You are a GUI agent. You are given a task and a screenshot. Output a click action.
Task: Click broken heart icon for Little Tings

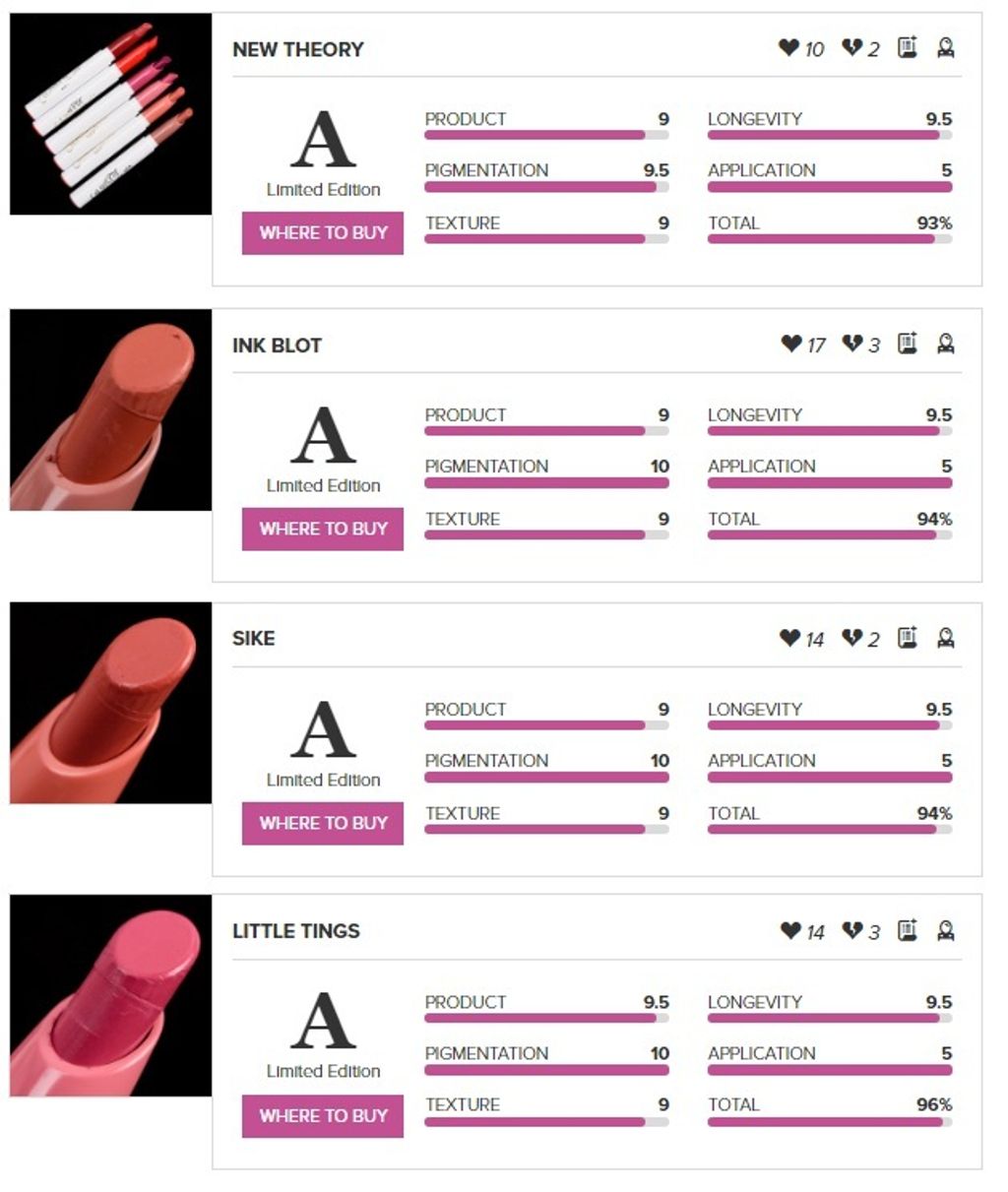coord(851,930)
